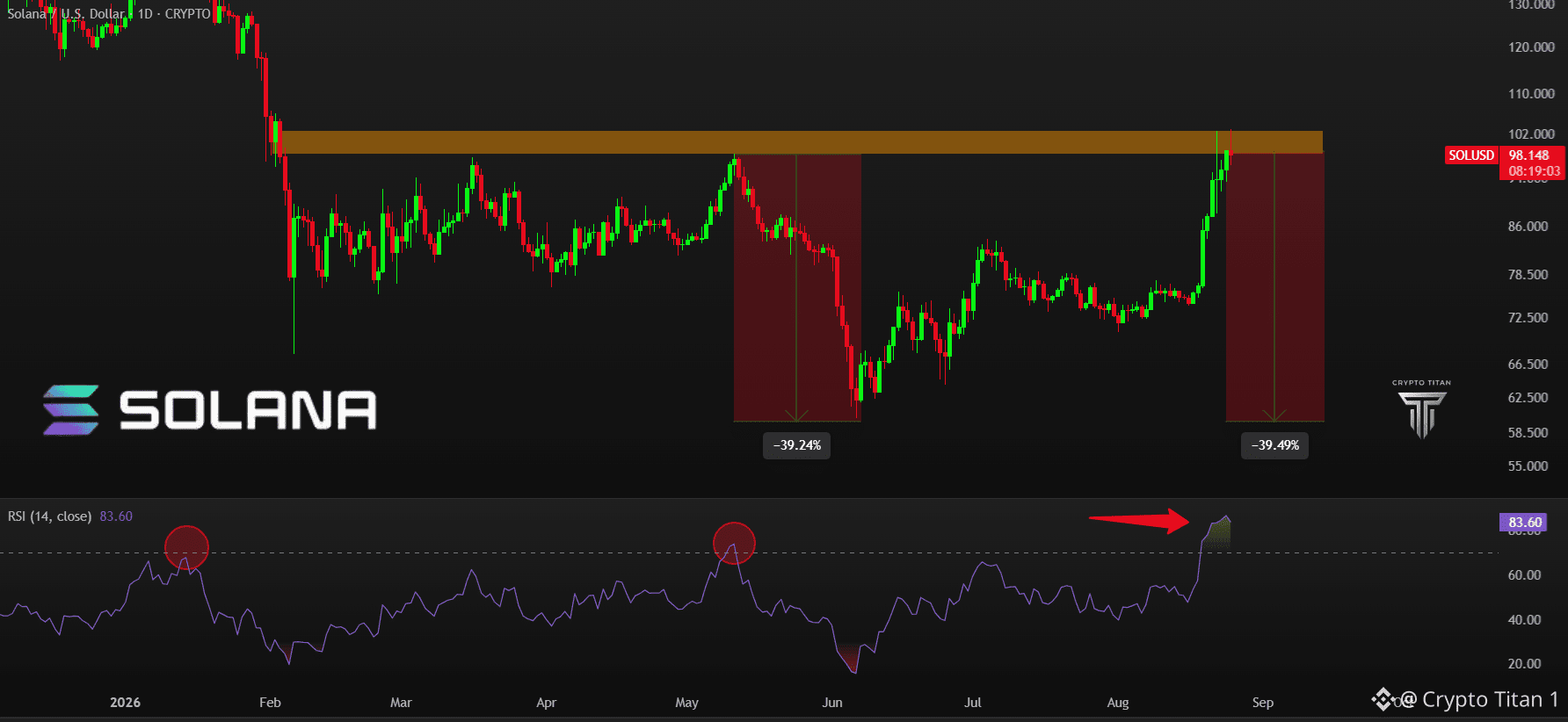Click the Sep marker on time axis
The width and height of the screenshot is (1568, 722).
coord(1262,703)
